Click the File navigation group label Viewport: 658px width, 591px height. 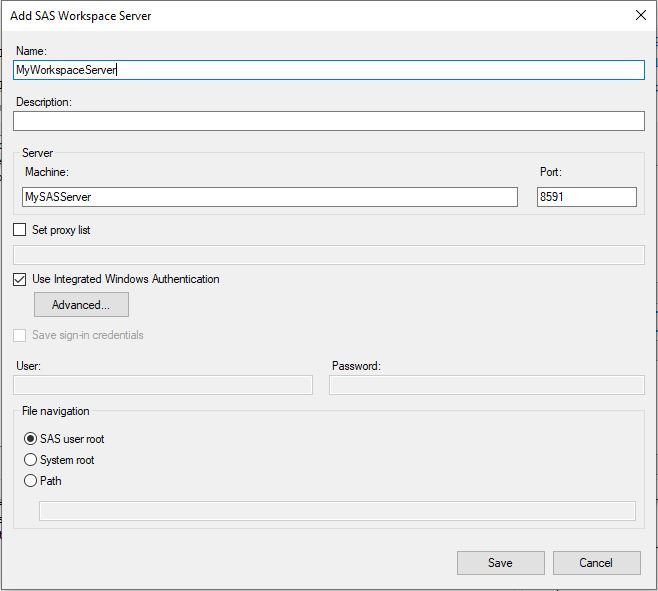coord(56,411)
